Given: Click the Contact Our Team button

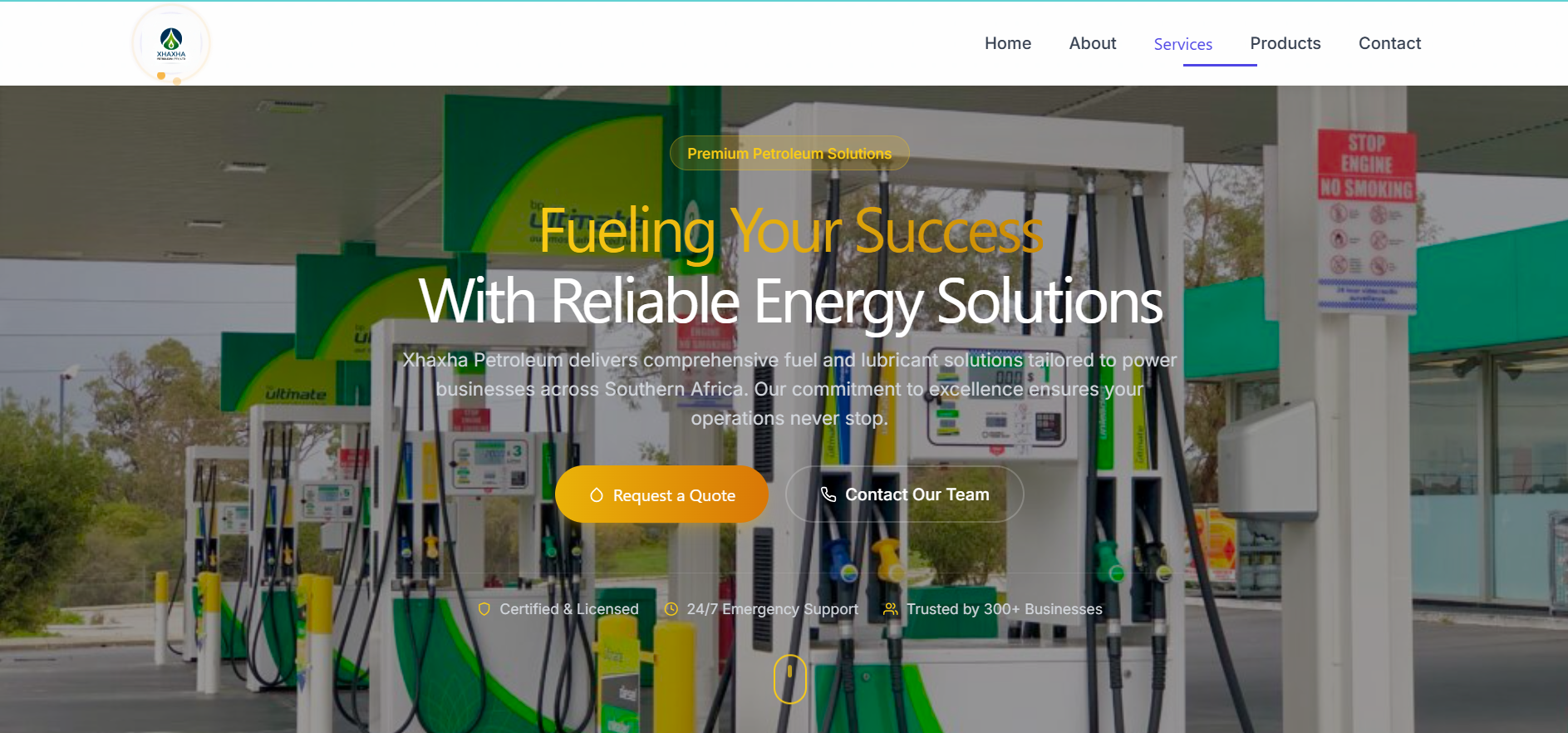Looking at the screenshot, I should point(905,494).
